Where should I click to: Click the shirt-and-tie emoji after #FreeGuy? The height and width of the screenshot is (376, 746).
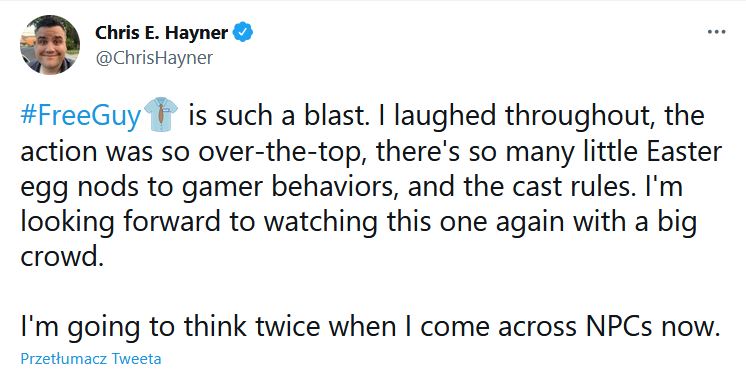[160, 115]
